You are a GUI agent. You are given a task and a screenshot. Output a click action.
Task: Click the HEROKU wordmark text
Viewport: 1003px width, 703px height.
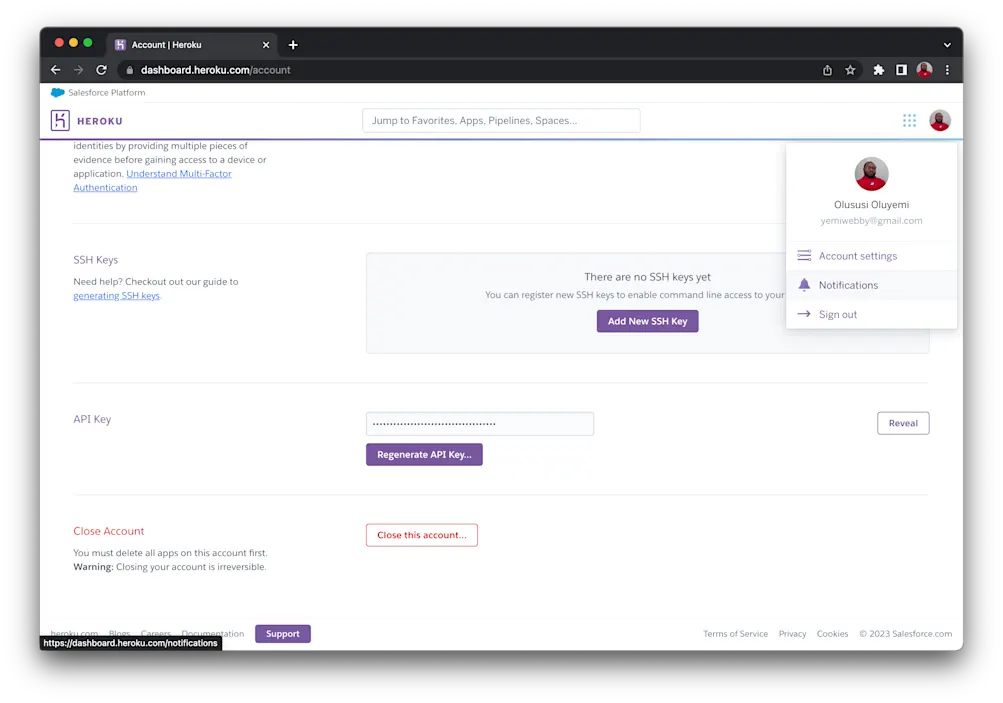coord(100,121)
